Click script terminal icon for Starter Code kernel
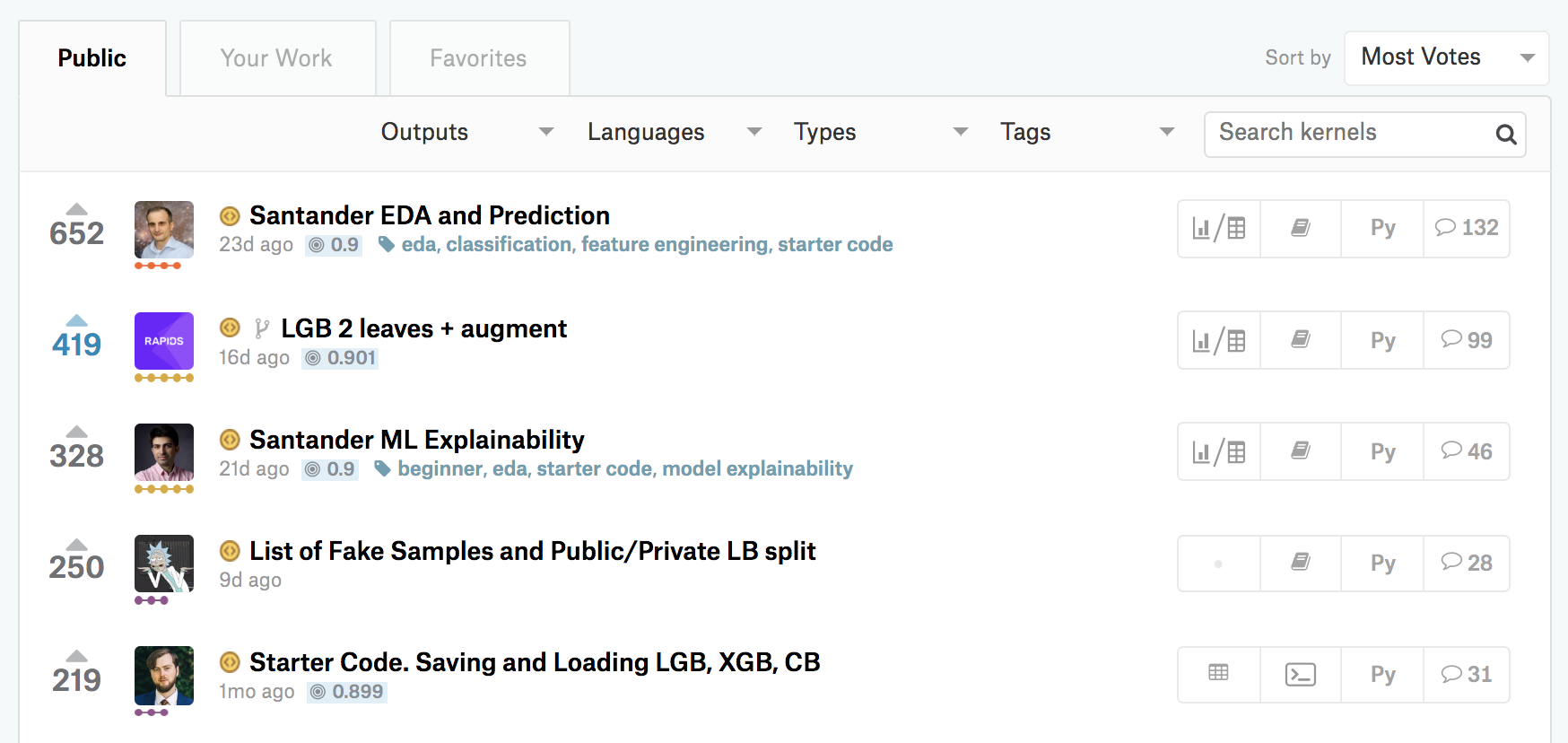The image size is (1568, 743). click(1301, 675)
